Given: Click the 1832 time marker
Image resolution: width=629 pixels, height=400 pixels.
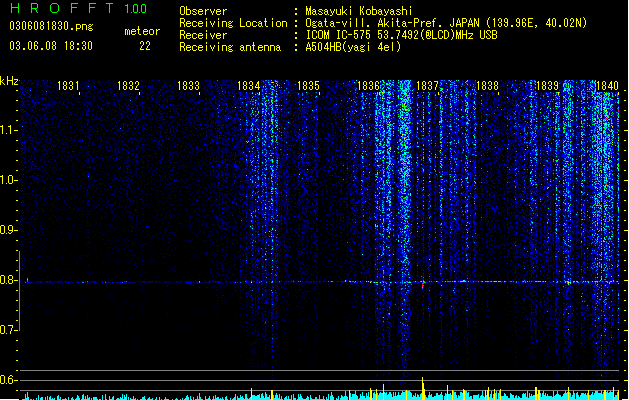Looking at the screenshot, I should (128, 86).
